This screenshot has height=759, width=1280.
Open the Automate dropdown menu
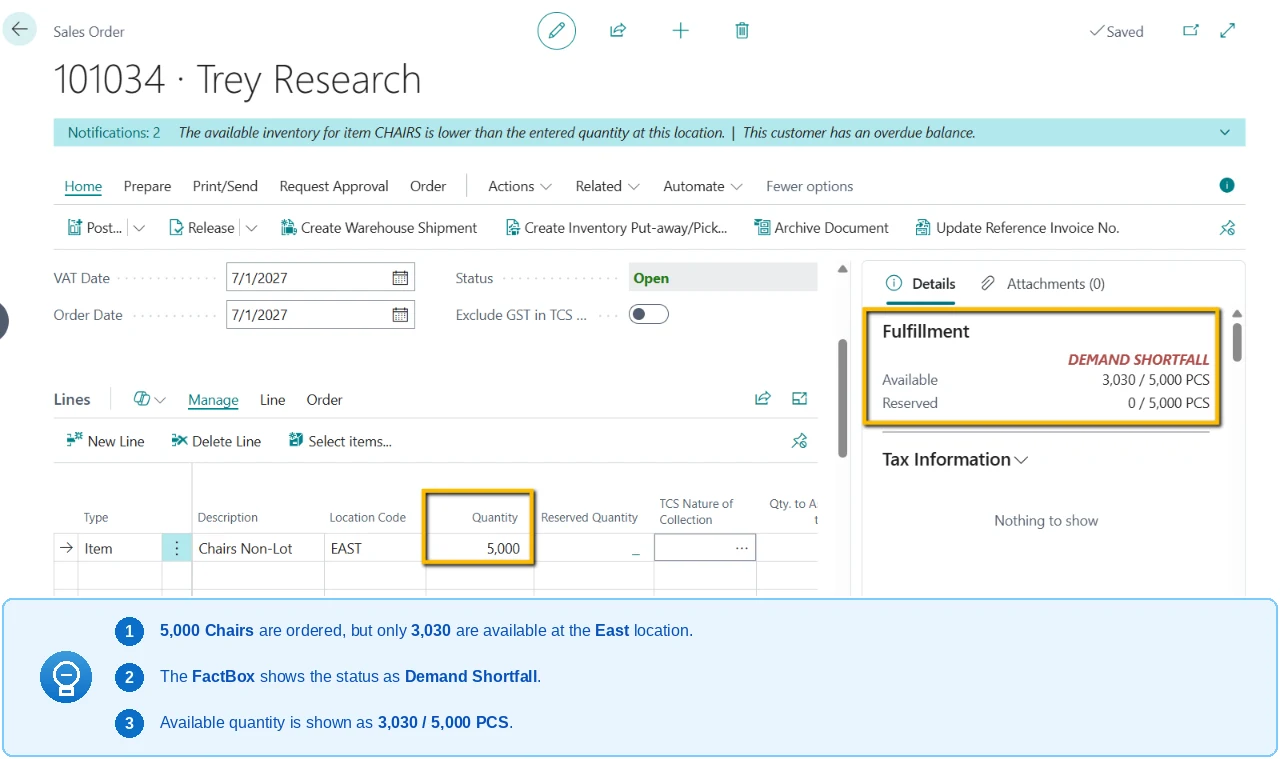pos(703,186)
